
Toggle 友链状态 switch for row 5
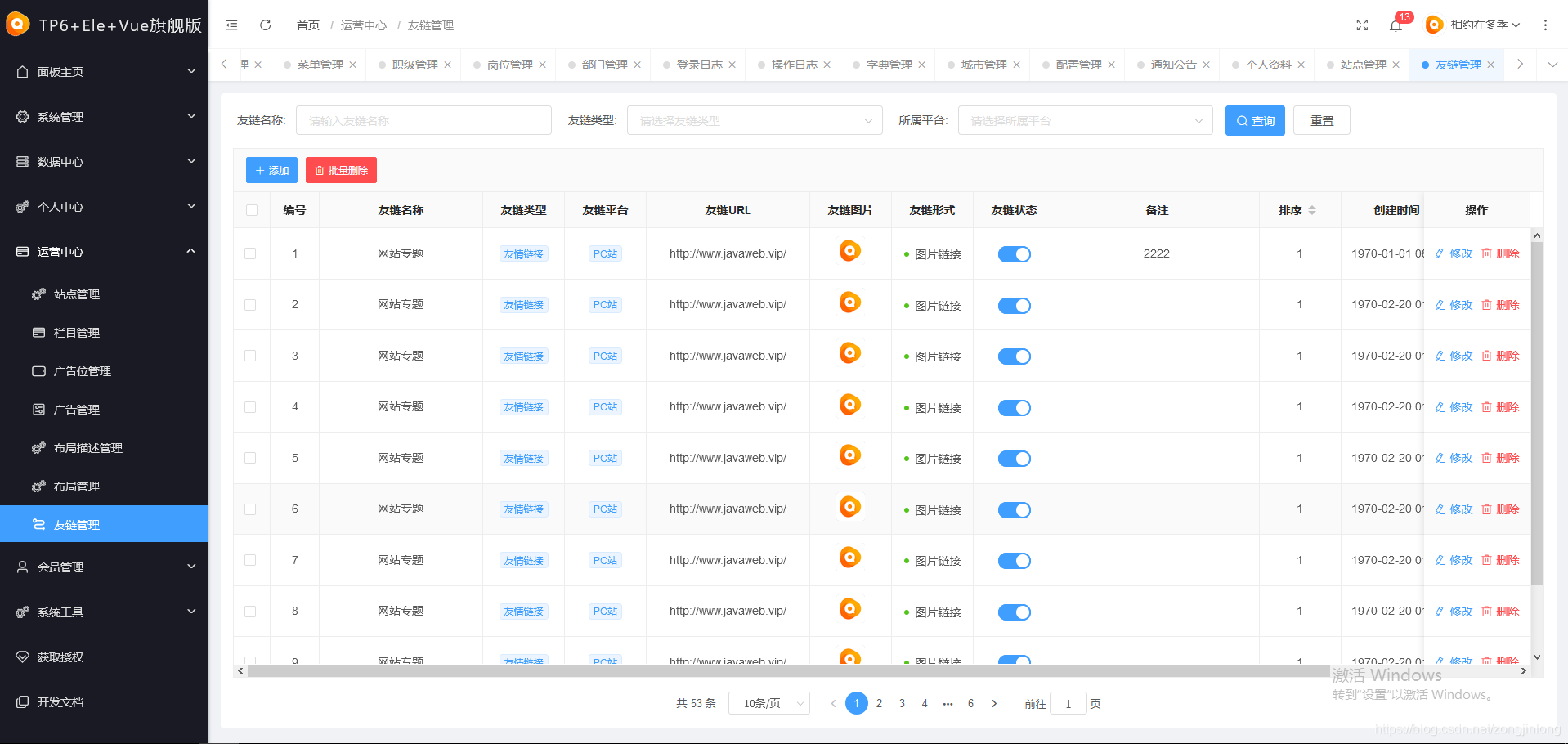(x=1015, y=459)
